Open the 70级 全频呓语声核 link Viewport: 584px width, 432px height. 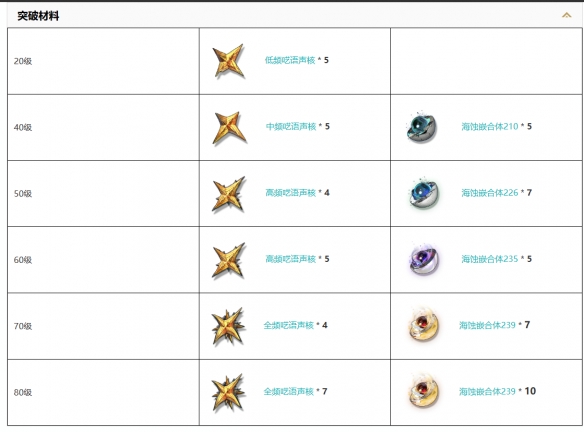click(x=289, y=325)
